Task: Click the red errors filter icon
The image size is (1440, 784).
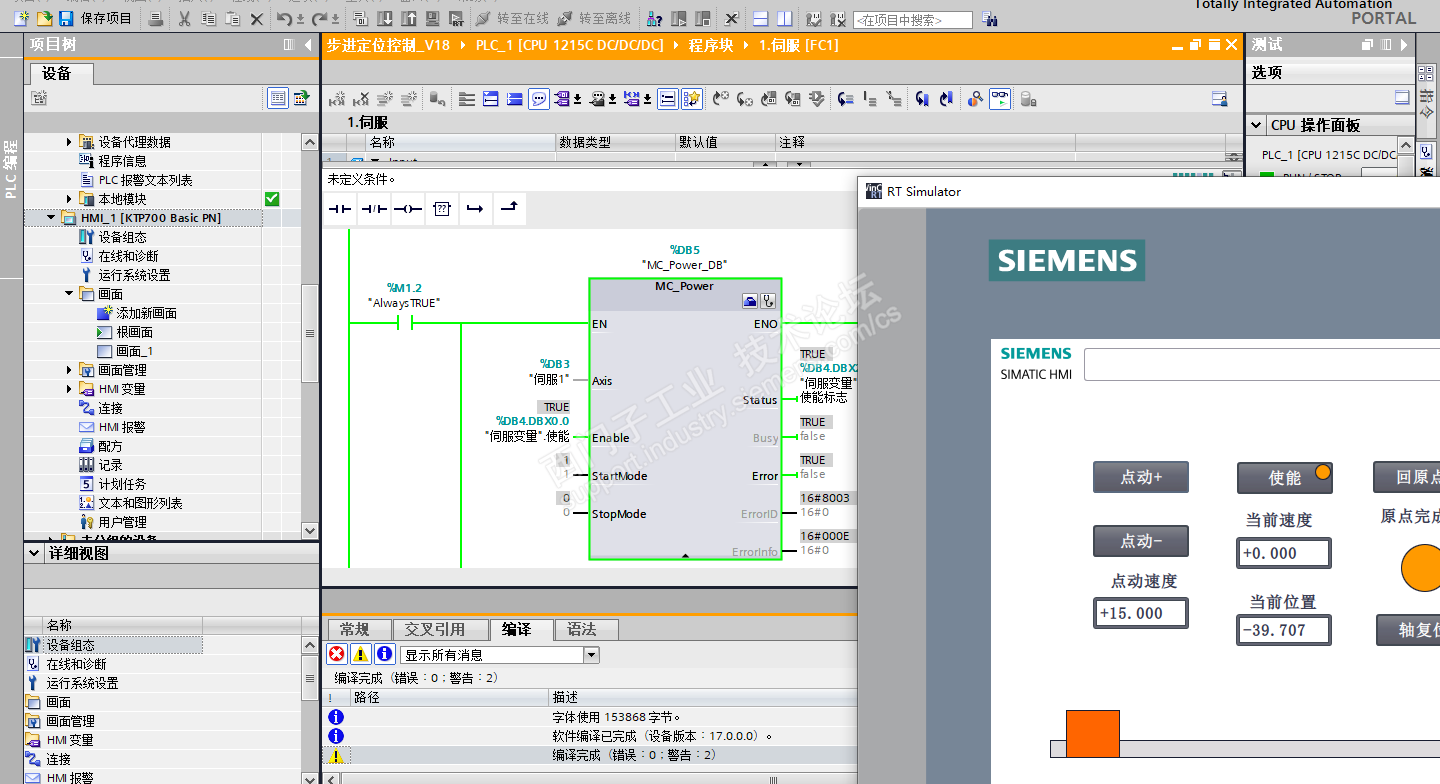Action: coord(337,655)
